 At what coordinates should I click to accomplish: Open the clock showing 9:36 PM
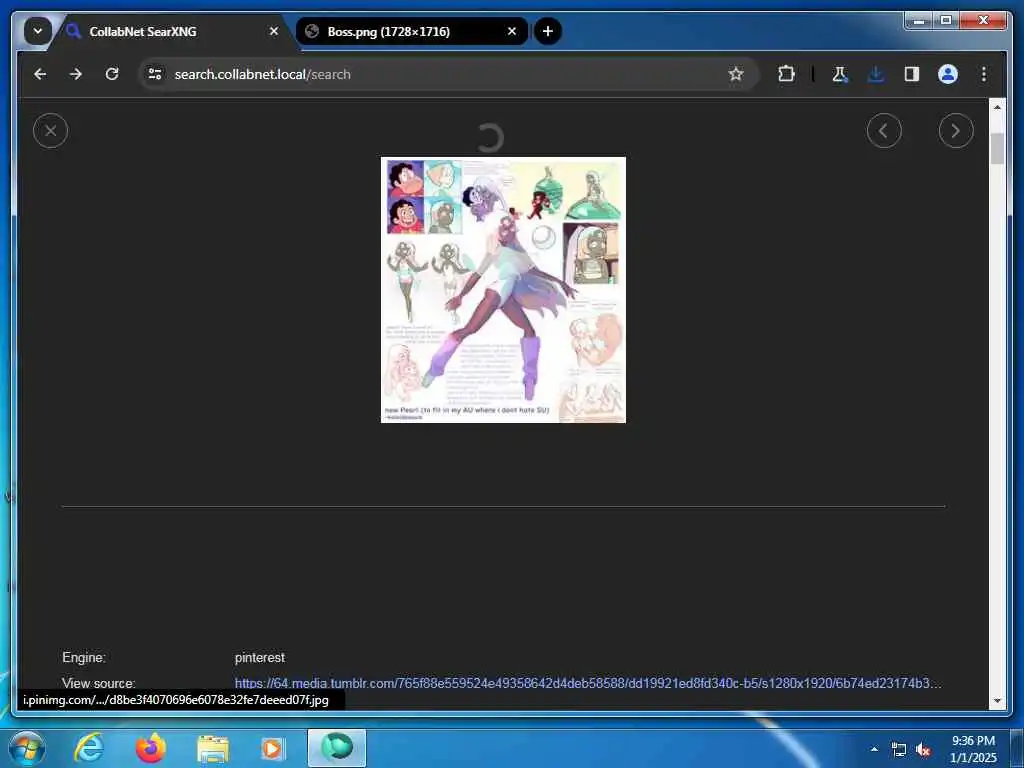[973, 749]
